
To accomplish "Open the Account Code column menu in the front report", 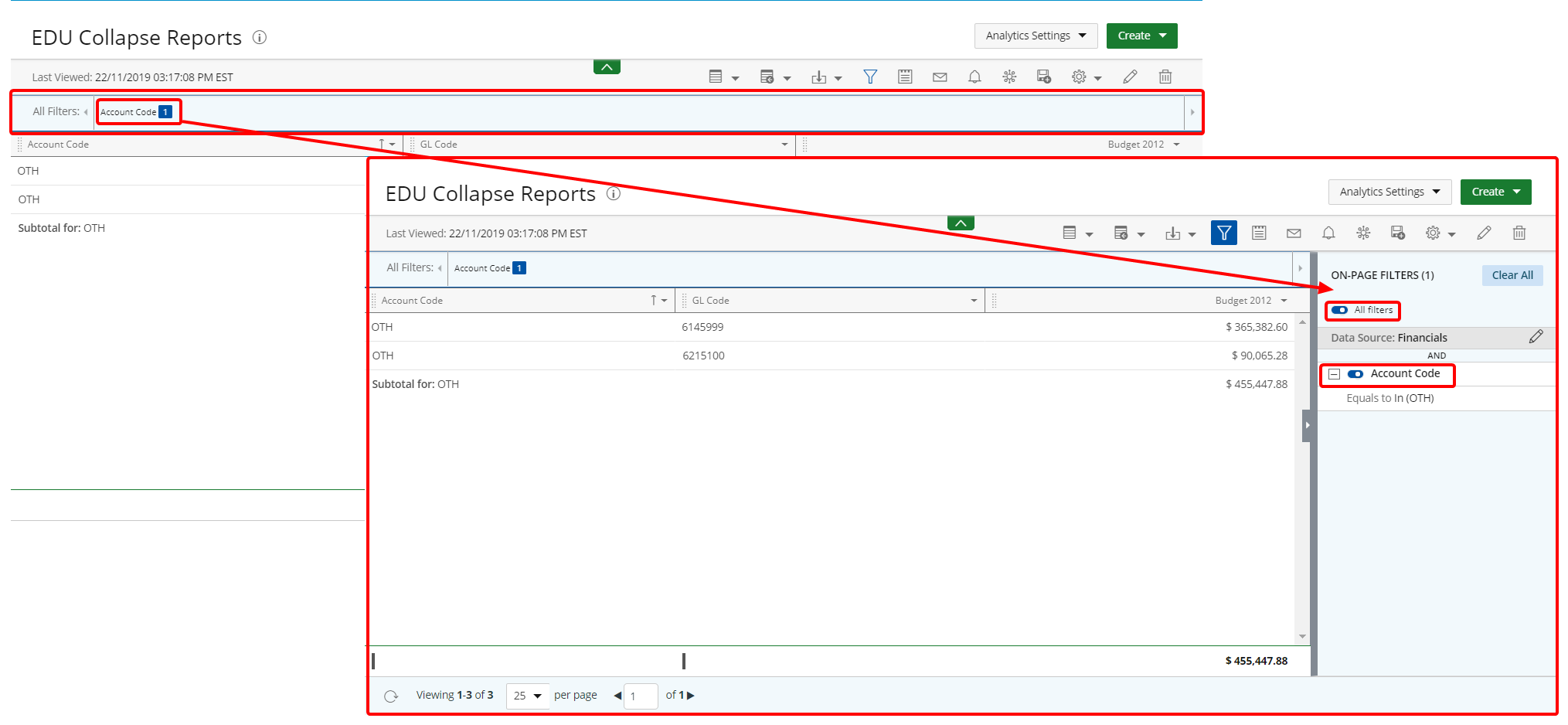I will 664,301.
